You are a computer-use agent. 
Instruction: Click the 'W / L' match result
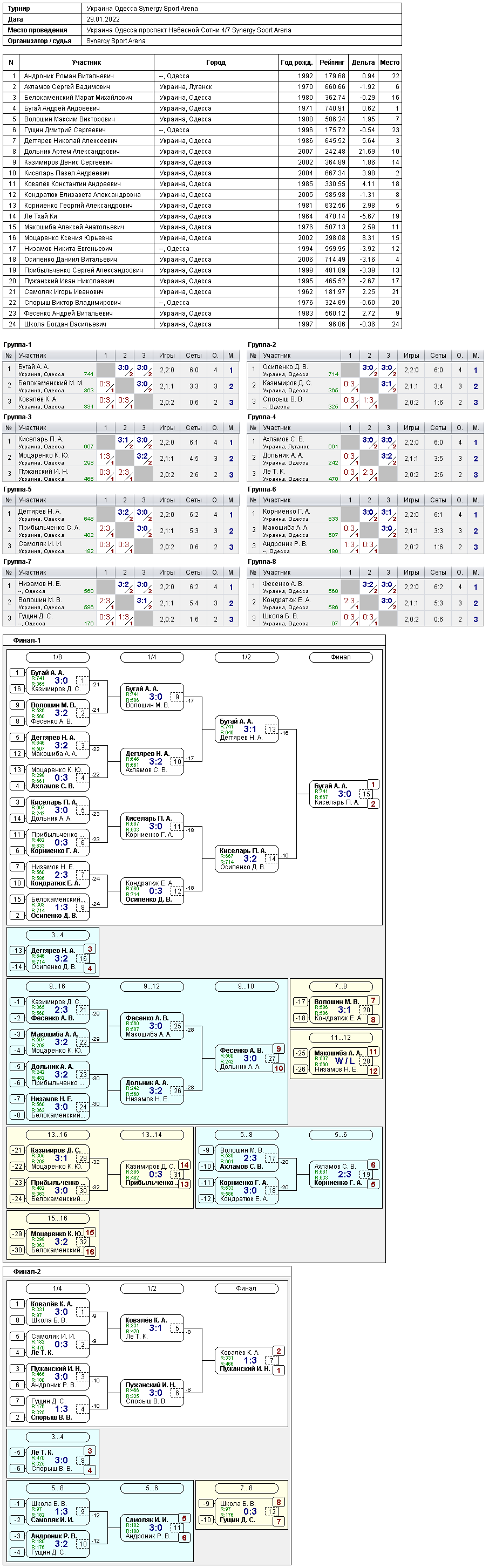click(345, 1061)
